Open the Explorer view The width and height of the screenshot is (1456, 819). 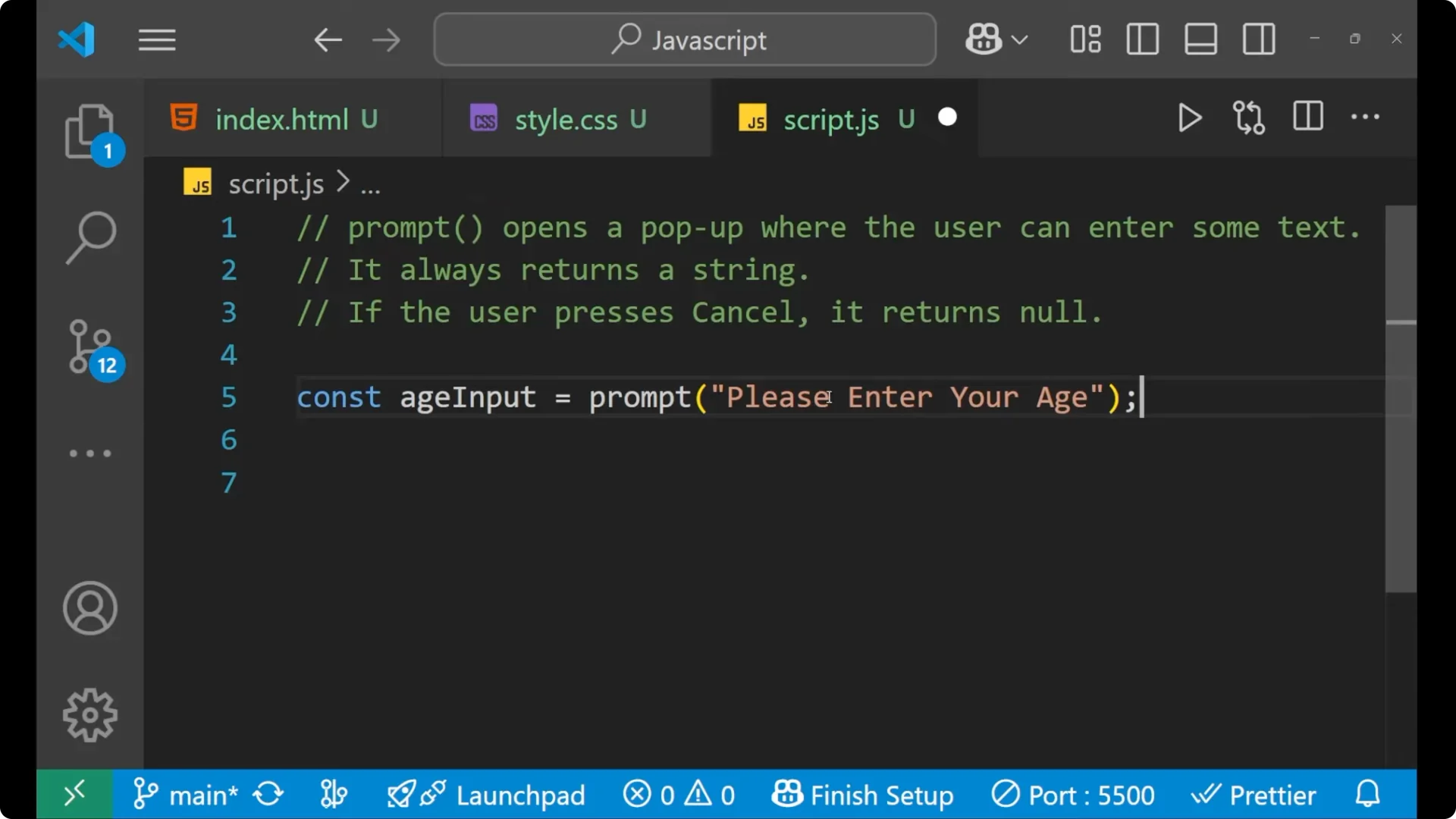click(90, 130)
